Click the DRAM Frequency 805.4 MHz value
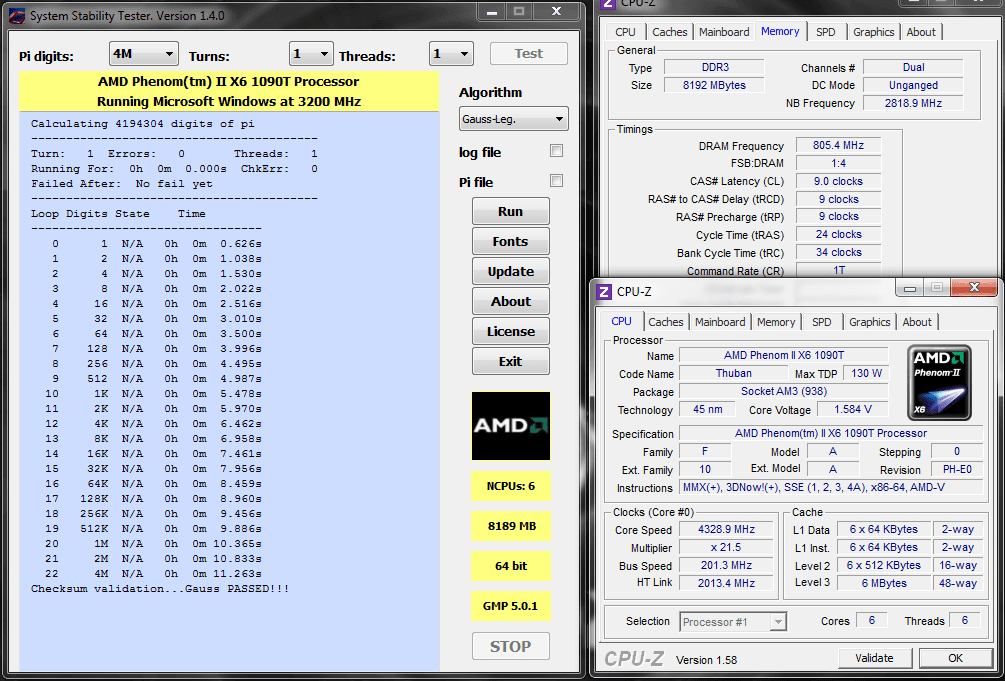This screenshot has width=1005, height=681. point(838,146)
